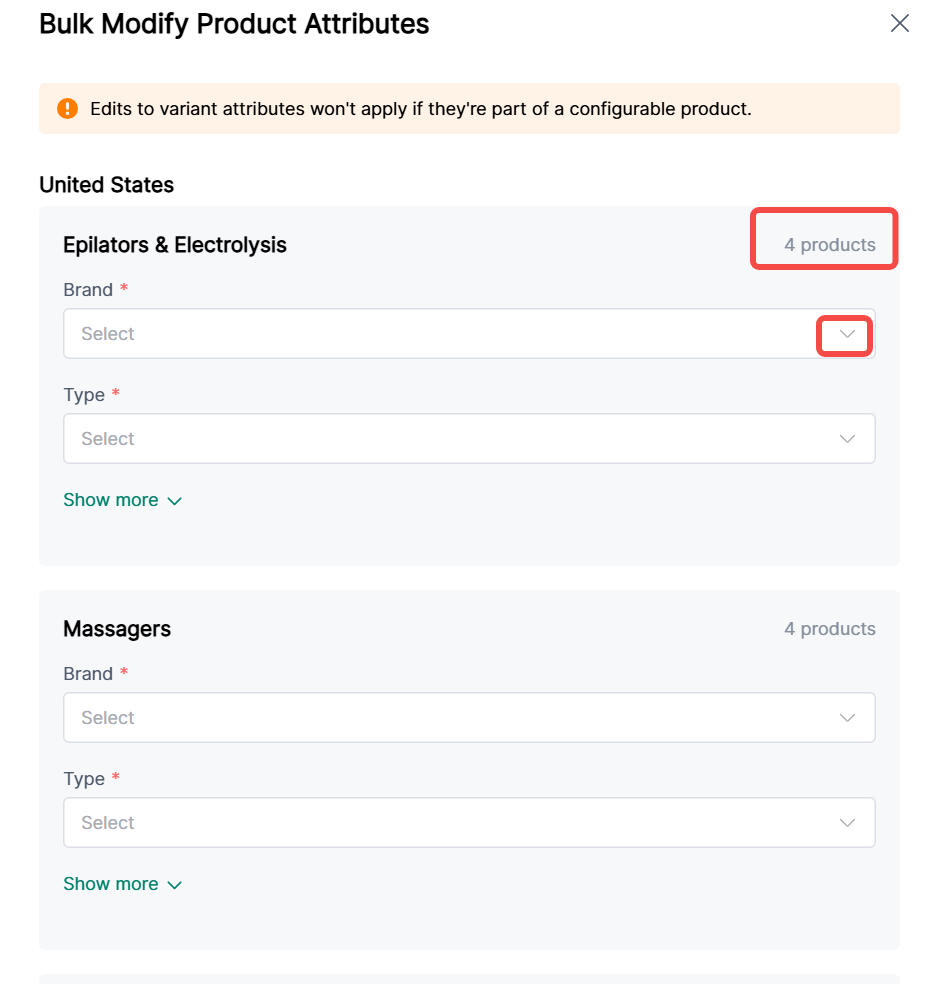Expand Show more in Epilators & Electrolysis
The width and height of the screenshot is (939, 984).
point(111,500)
